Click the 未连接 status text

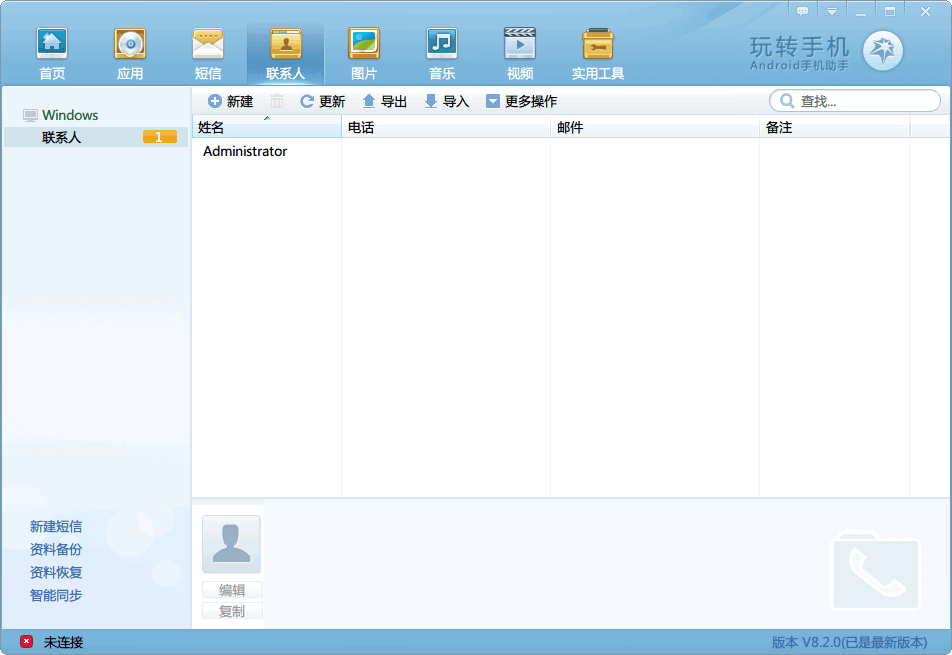(x=63, y=642)
